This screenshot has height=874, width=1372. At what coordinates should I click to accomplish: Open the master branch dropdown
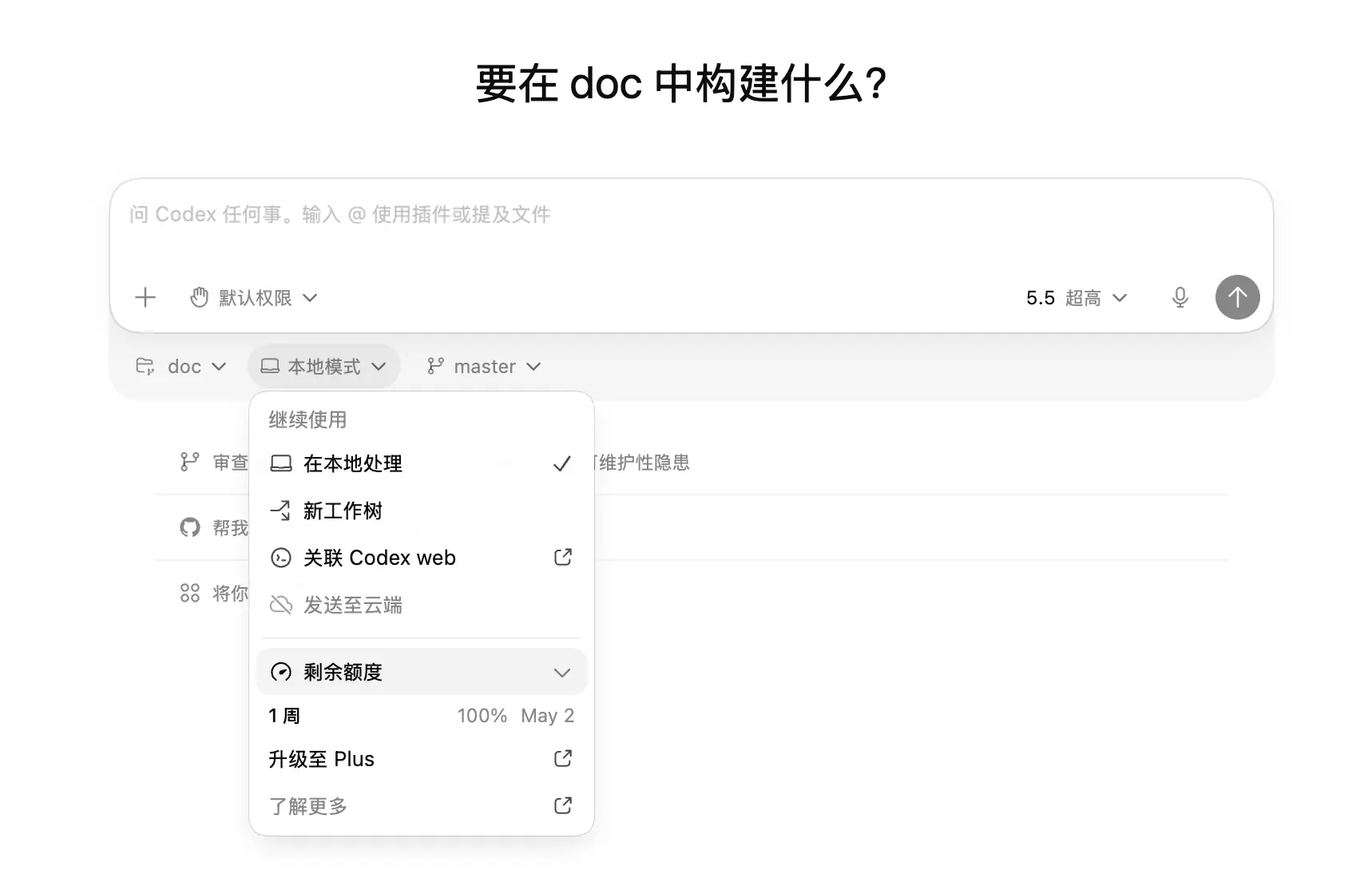click(x=484, y=367)
